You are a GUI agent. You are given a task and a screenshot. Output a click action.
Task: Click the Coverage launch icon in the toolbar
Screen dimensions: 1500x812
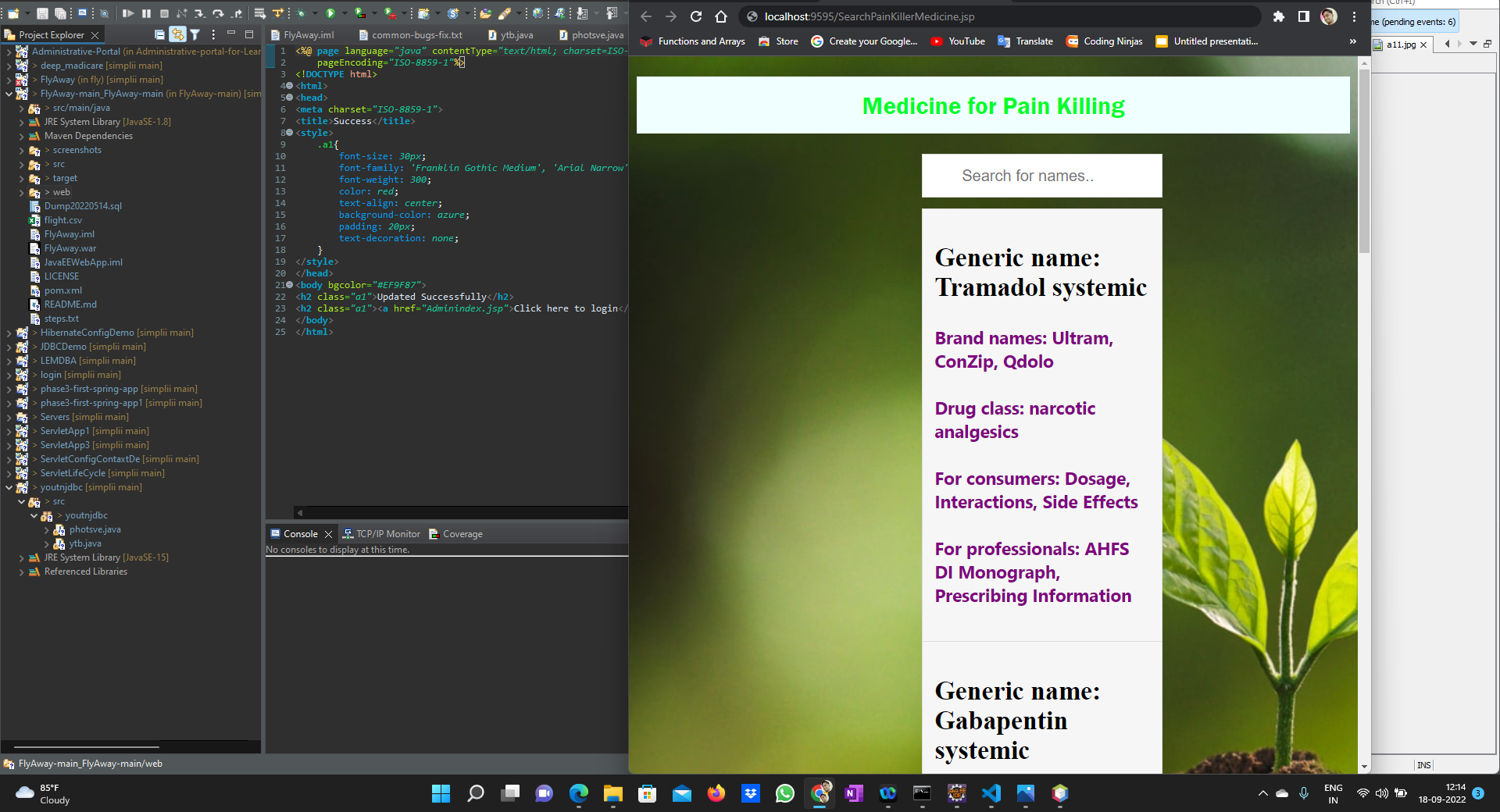coord(360,12)
